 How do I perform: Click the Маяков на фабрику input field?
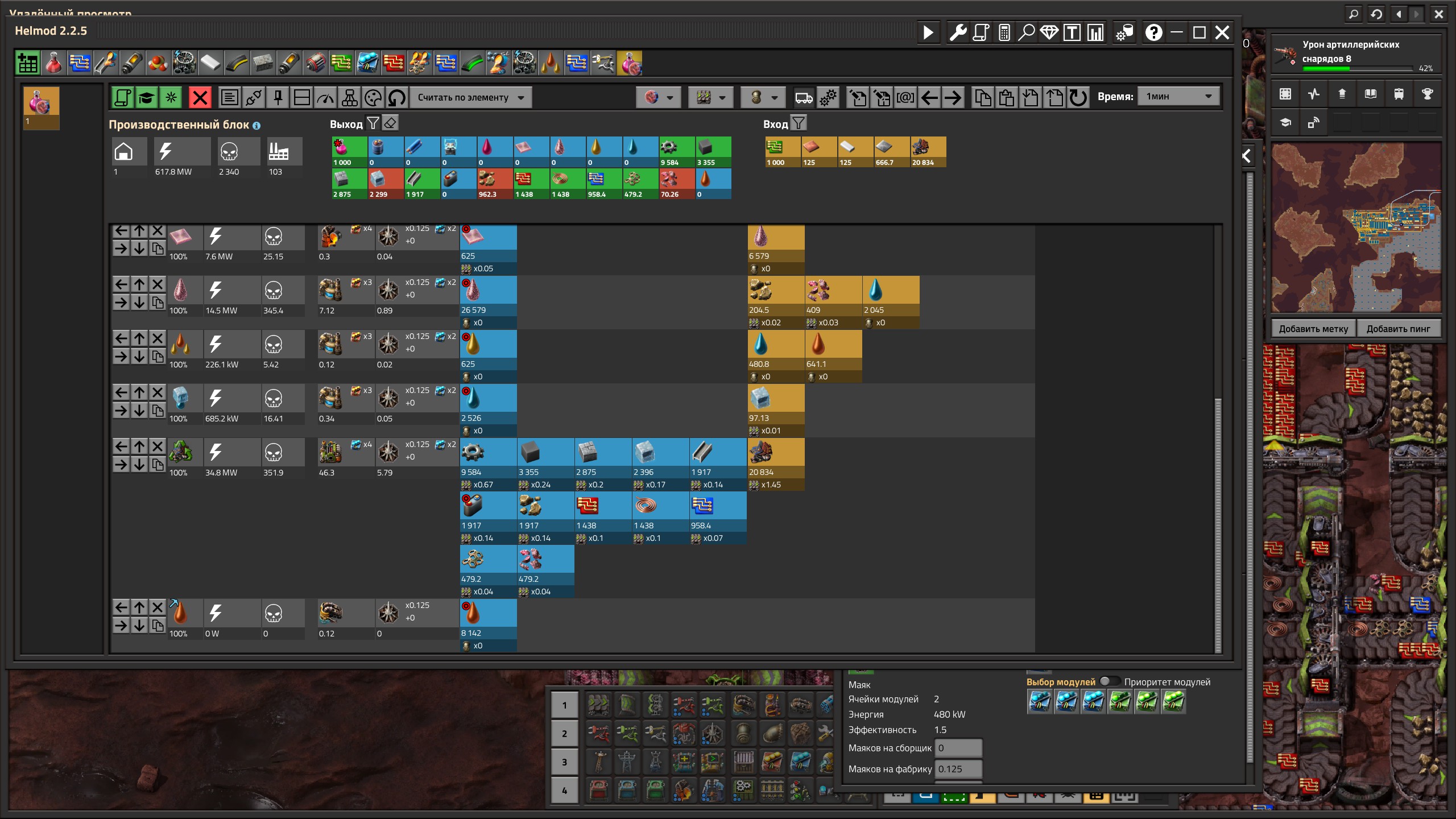point(959,769)
